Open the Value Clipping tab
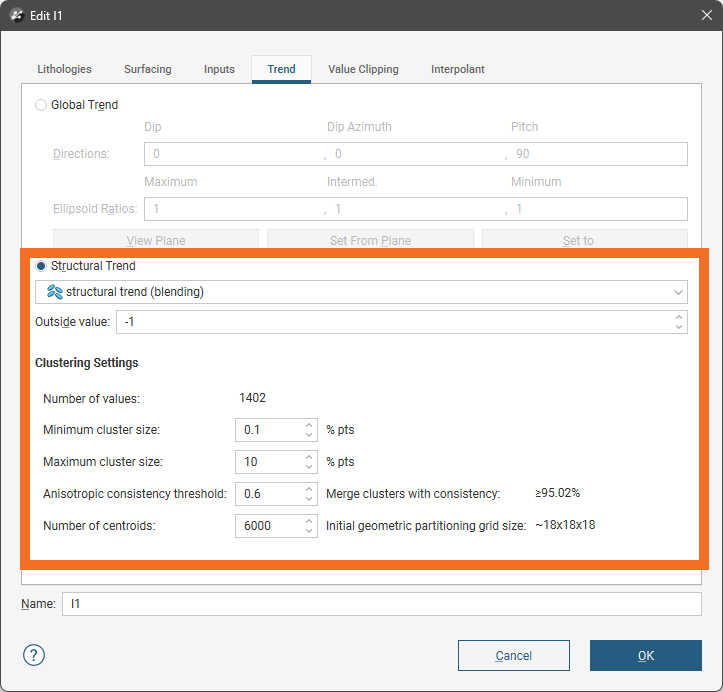 363,69
